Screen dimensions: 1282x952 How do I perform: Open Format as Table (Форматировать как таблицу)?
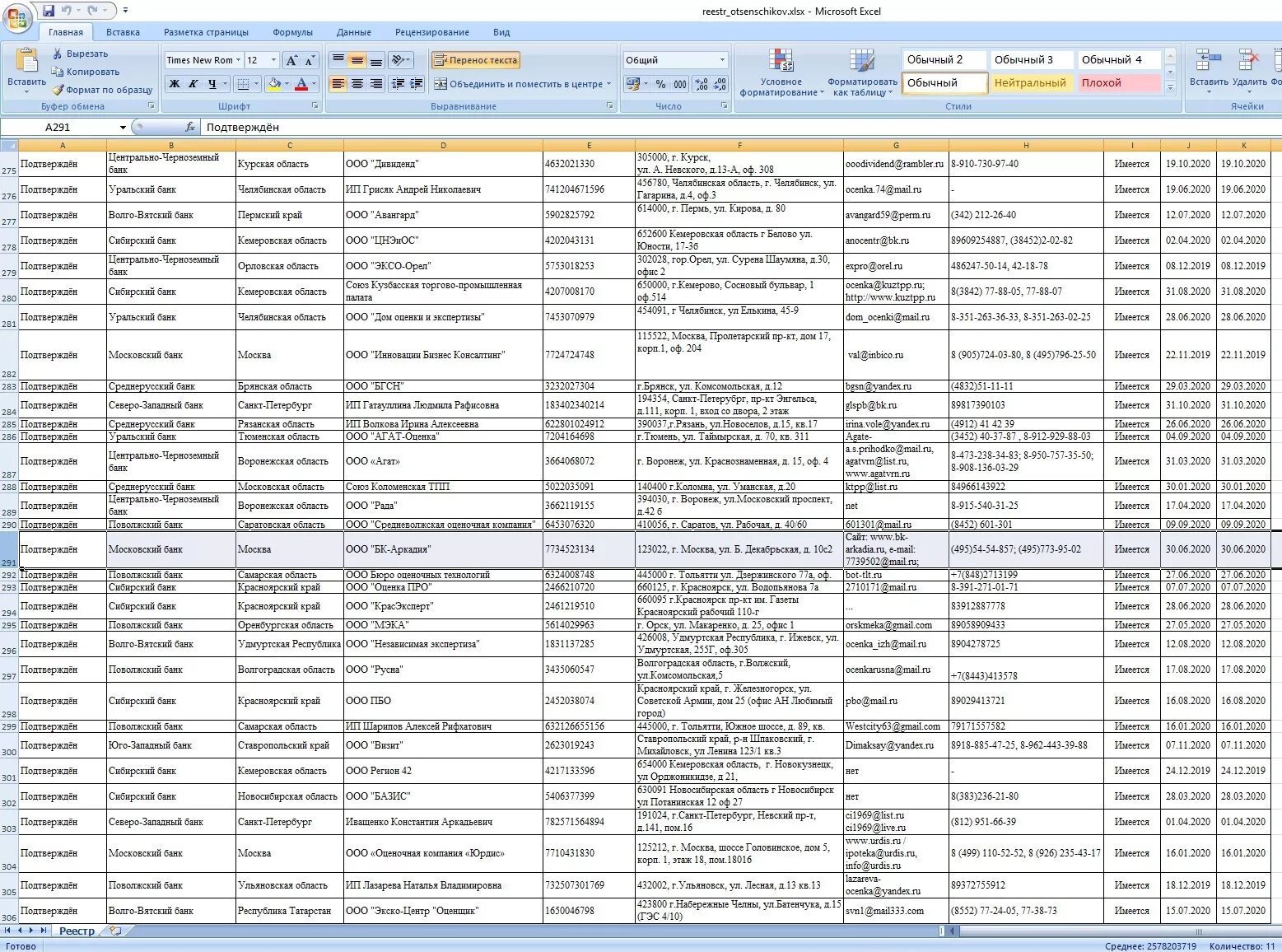(862, 72)
